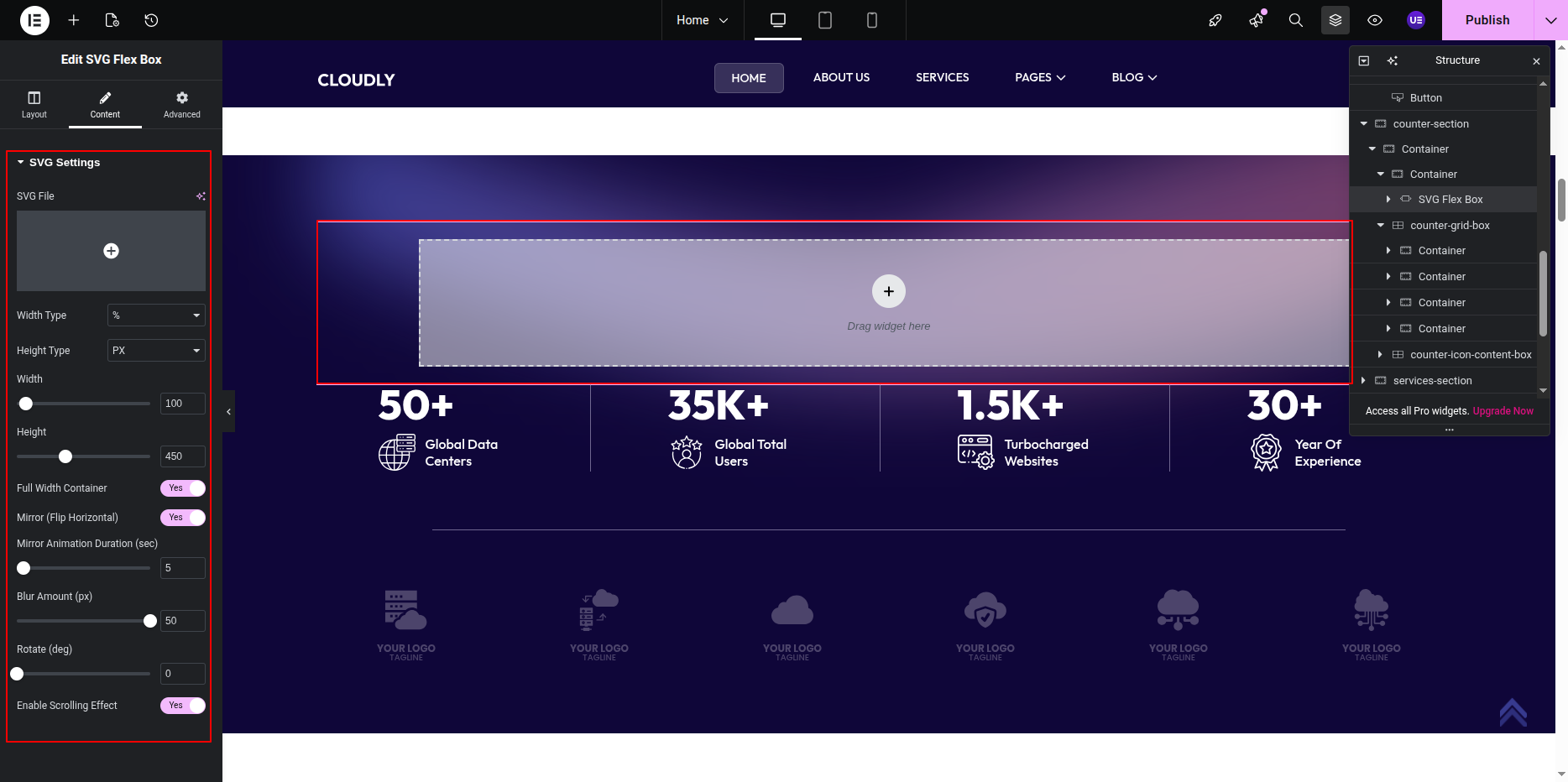This screenshot has height=782, width=1568.
Task: Switch to Tablet view icon
Action: 825,20
